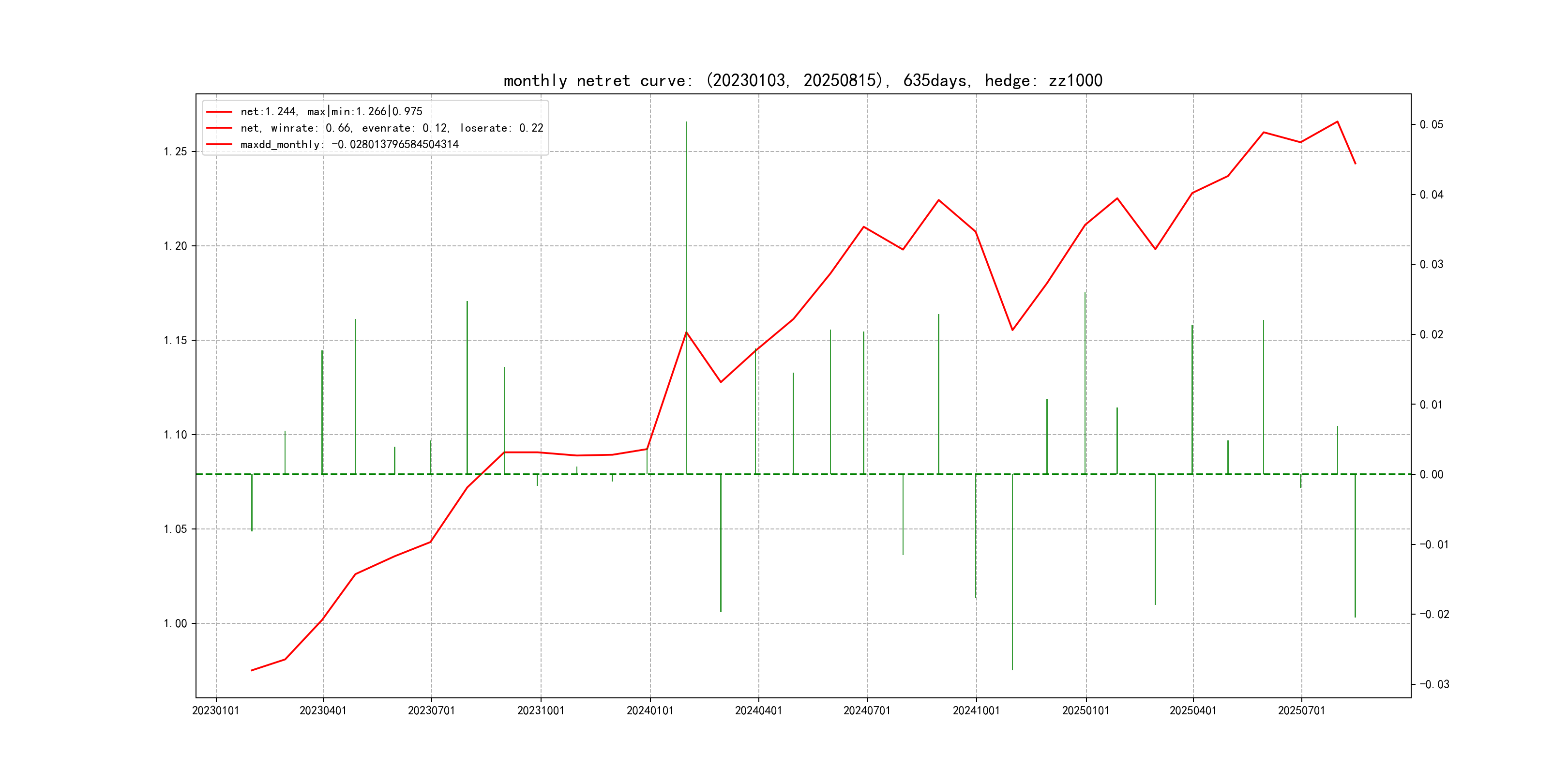1568x784 pixels.
Task: Click the 1.25 left y-axis label
Action: pos(175,151)
